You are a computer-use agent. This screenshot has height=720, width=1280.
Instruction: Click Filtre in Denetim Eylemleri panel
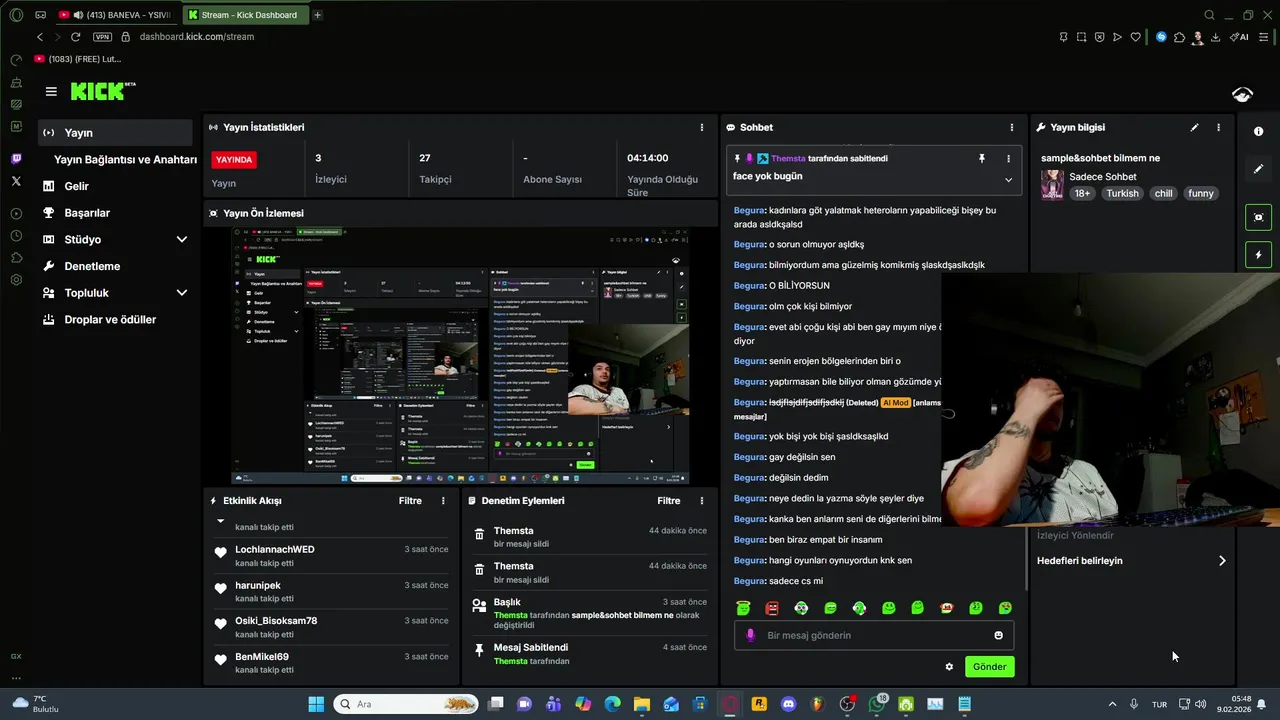[x=669, y=501]
